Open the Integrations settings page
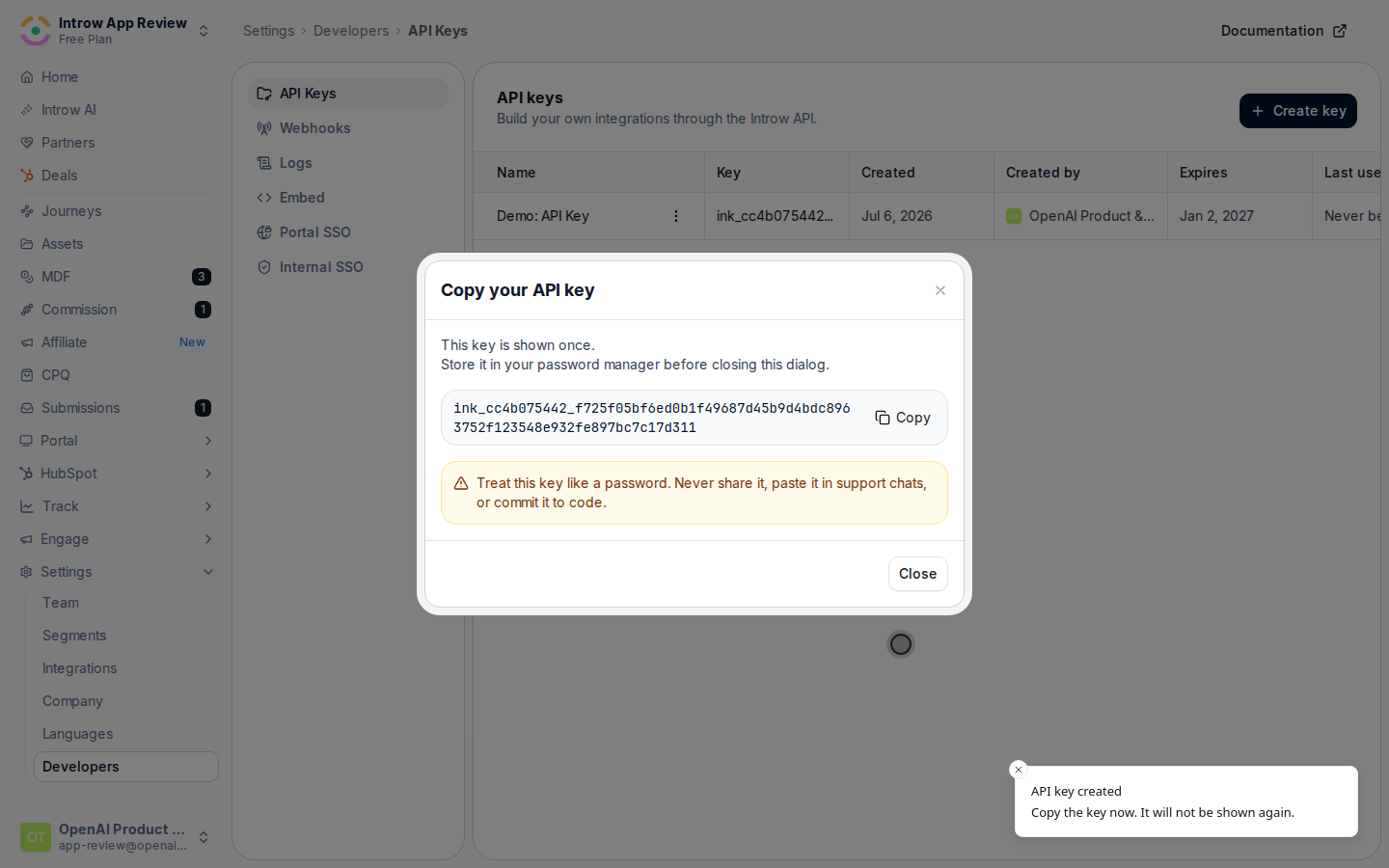The width and height of the screenshot is (1389, 868). coord(79,668)
